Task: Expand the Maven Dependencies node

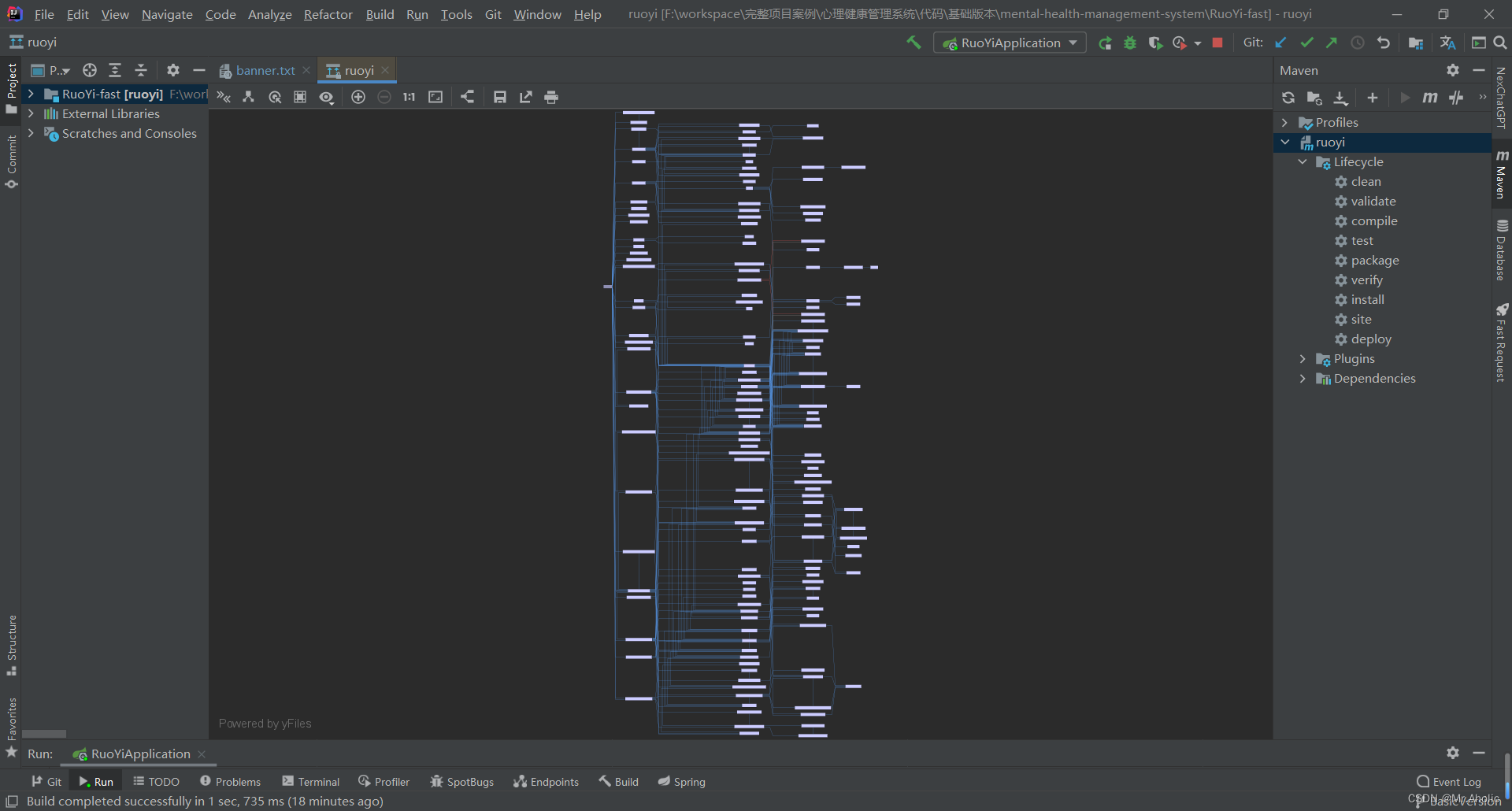Action: click(1303, 379)
